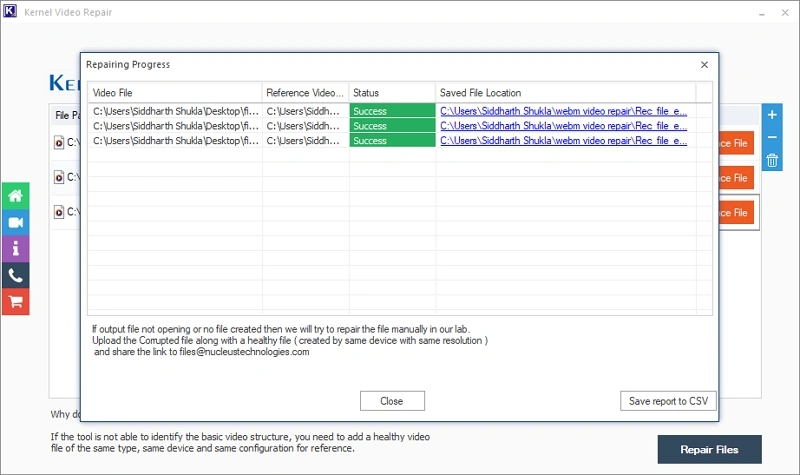Click the plus add file icon

pyautogui.click(x=772, y=115)
